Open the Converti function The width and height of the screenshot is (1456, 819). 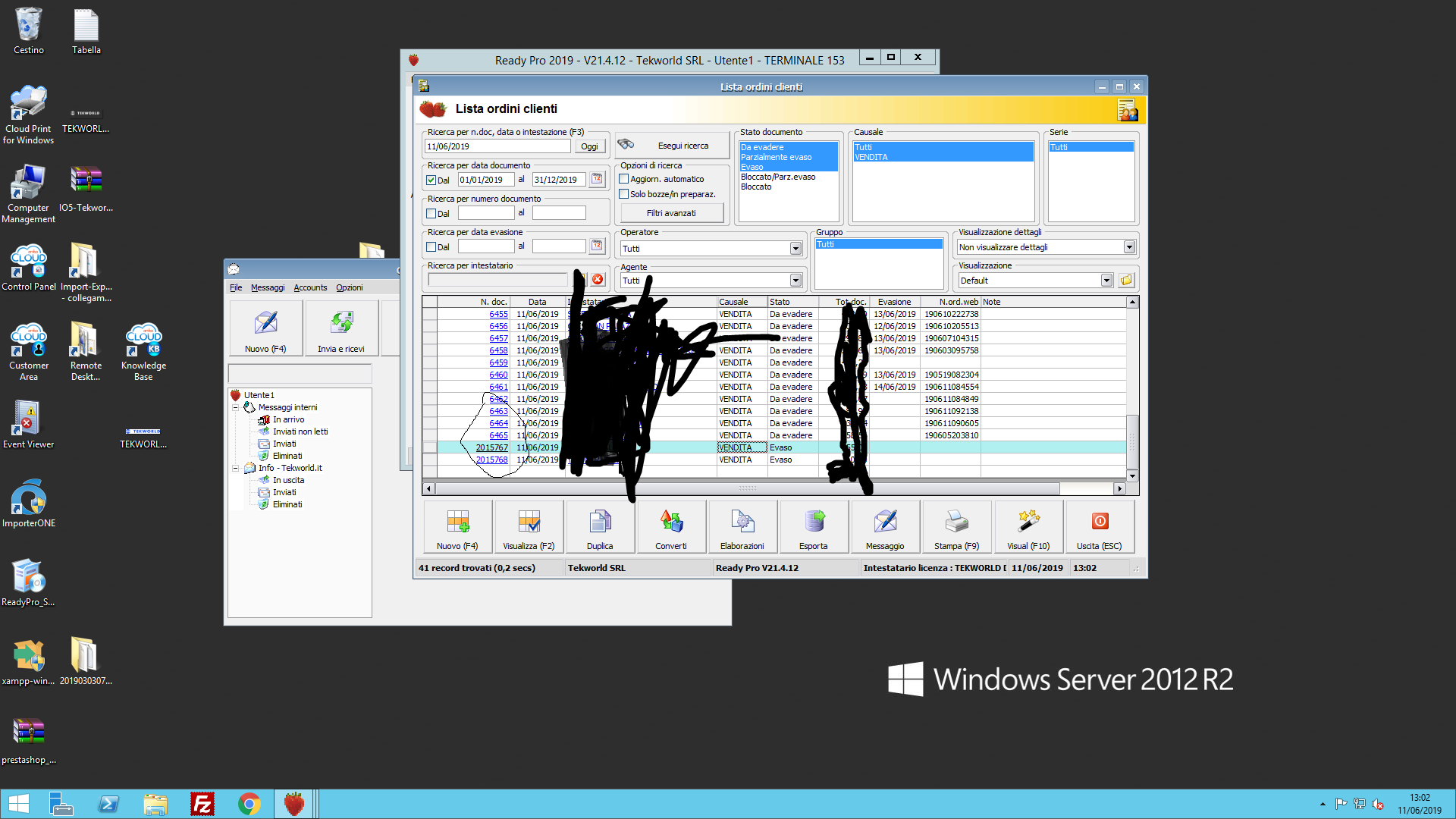point(670,528)
